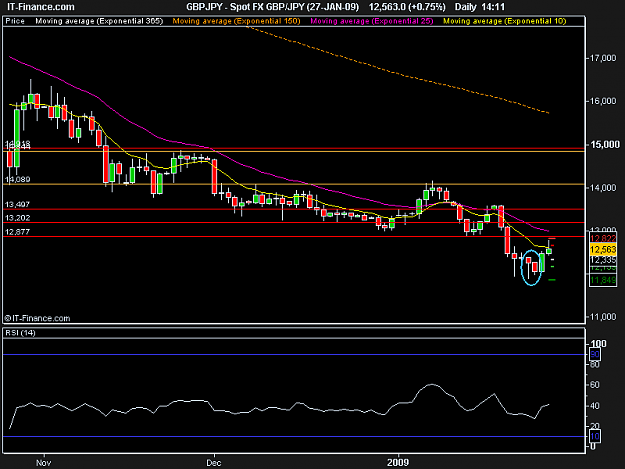
Task: Click the 12,877 level label
Action: 17,232
